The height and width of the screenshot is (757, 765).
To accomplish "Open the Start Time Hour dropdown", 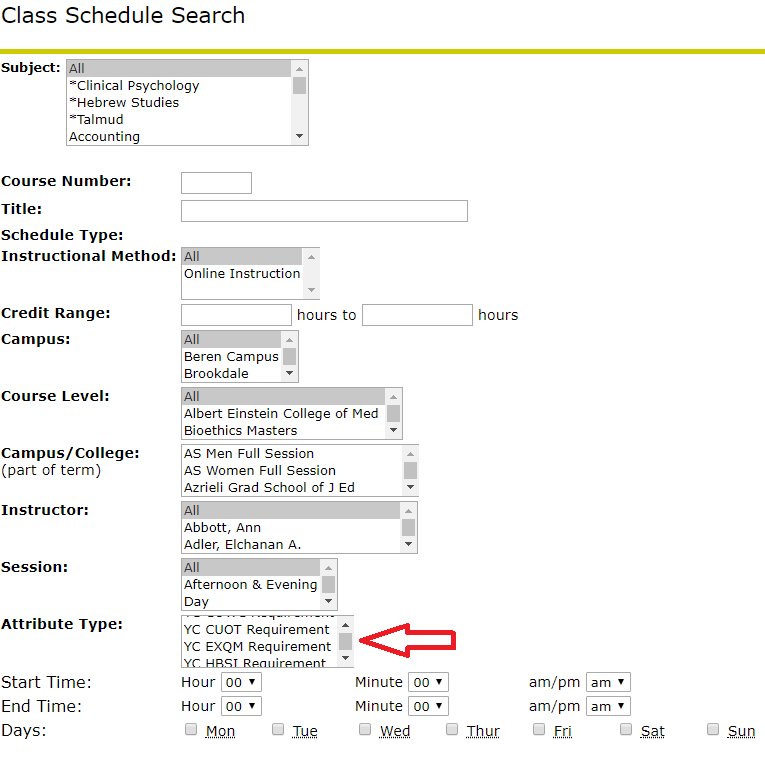I will point(241,682).
